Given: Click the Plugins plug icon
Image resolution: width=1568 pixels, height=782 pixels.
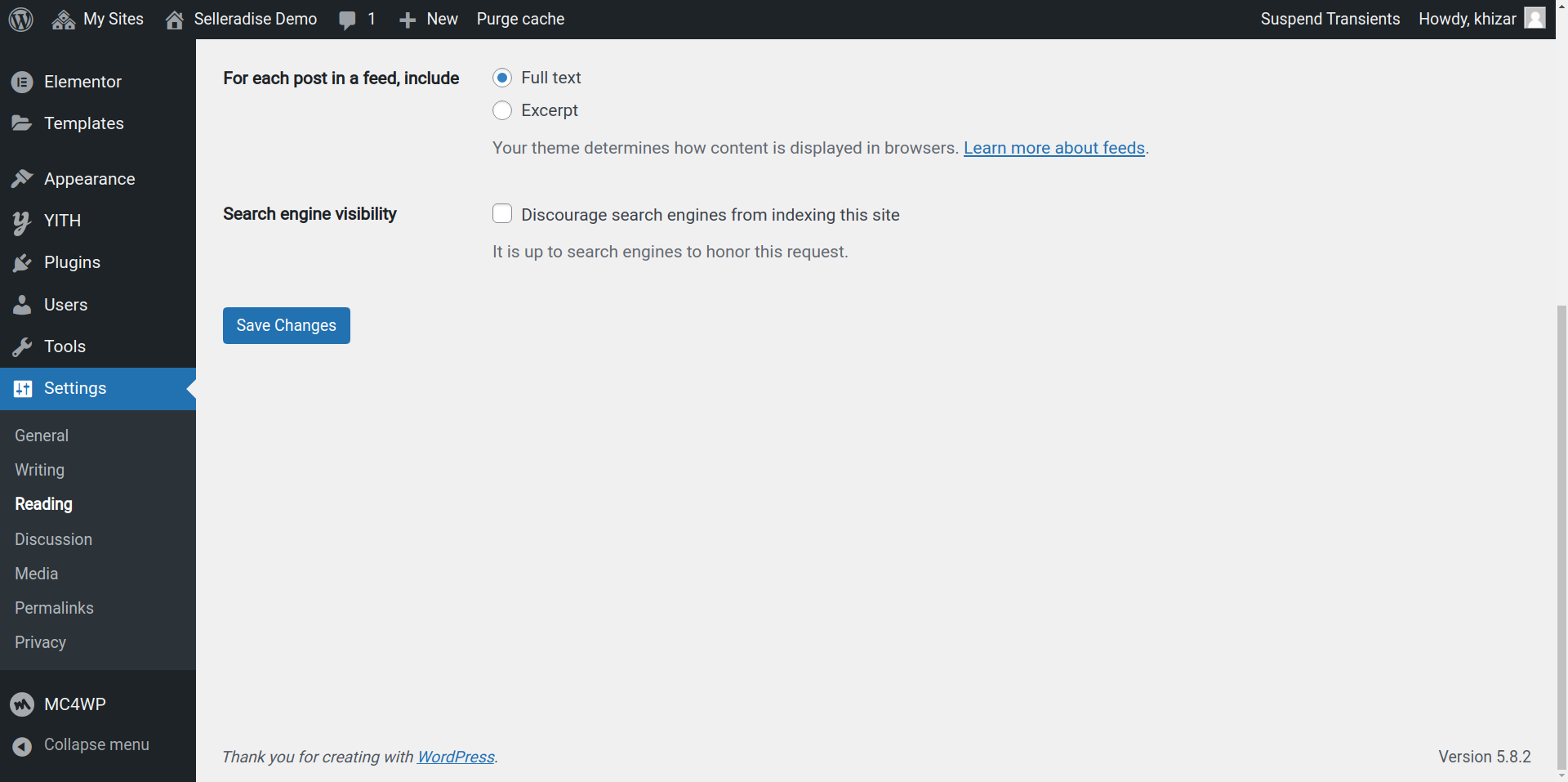Looking at the screenshot, I should click(x=22, y=262).
